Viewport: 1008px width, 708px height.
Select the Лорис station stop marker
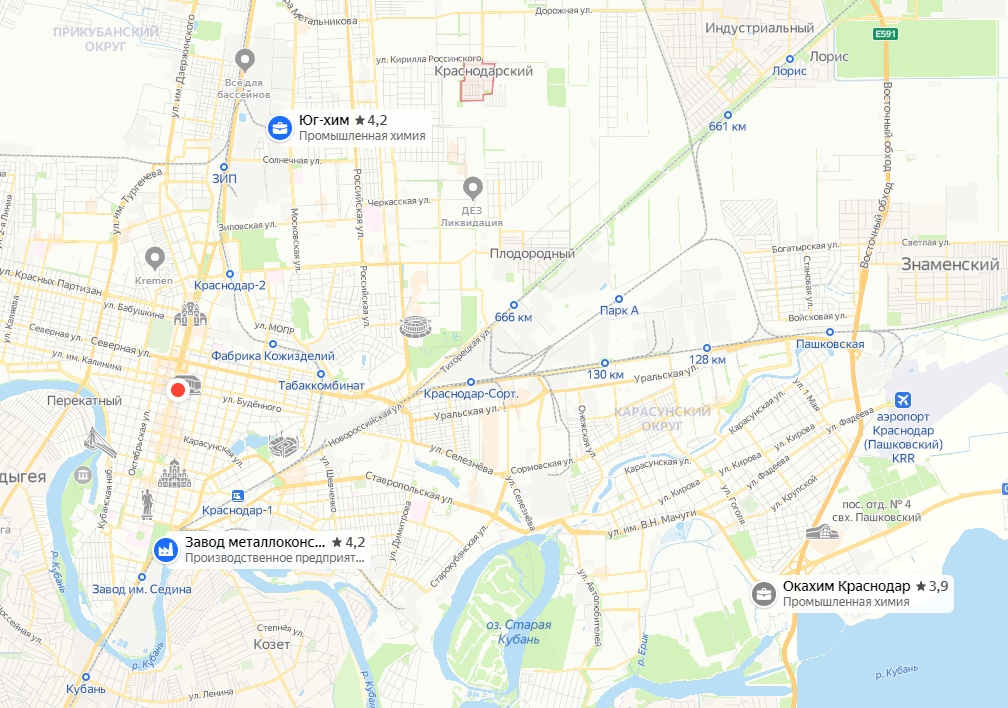[790, 59]
